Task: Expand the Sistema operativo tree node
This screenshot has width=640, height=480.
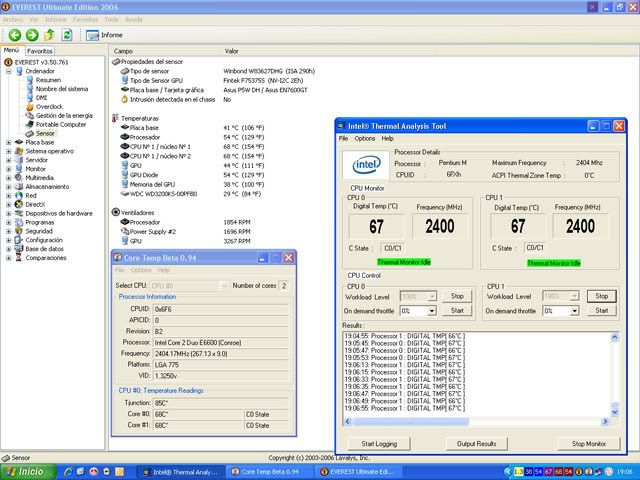Action: pyautogui.click(x=9, y=151)
